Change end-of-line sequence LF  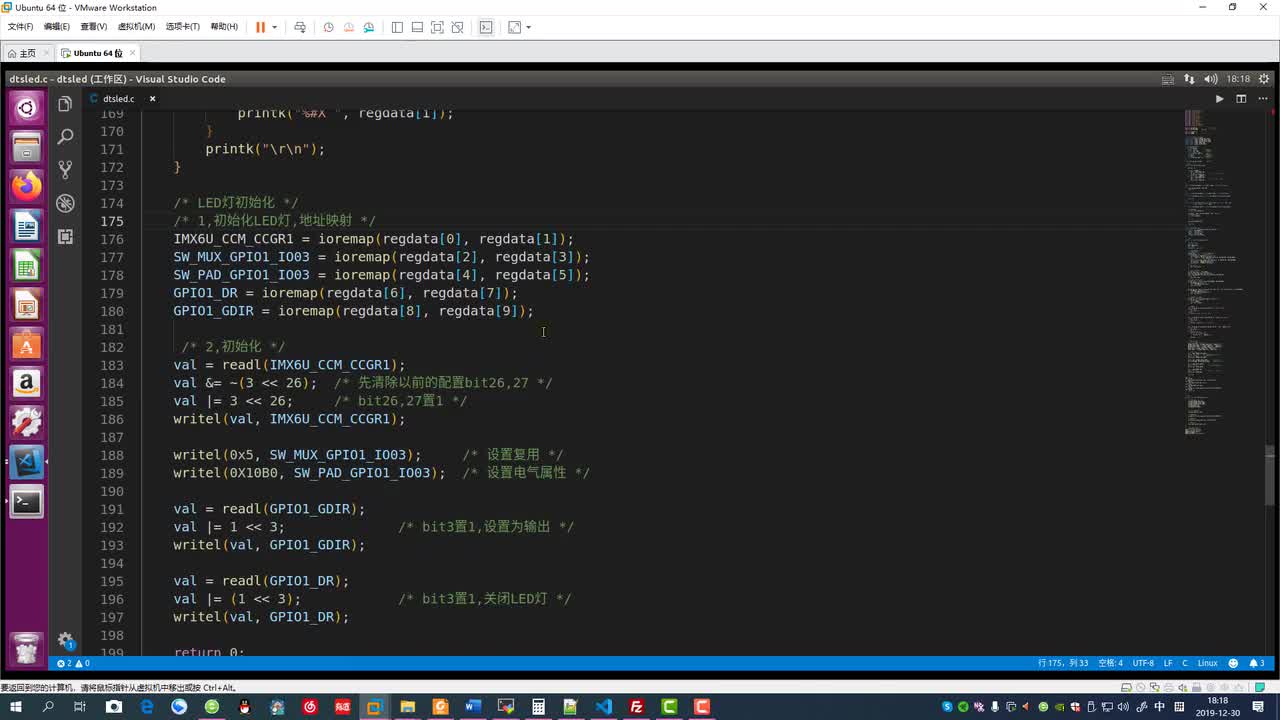pyautogui.click(x=1168, y=663)
